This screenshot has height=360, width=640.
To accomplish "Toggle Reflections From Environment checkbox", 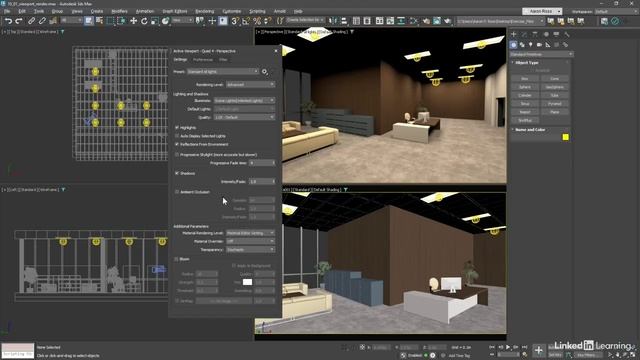I will point(177,144).
